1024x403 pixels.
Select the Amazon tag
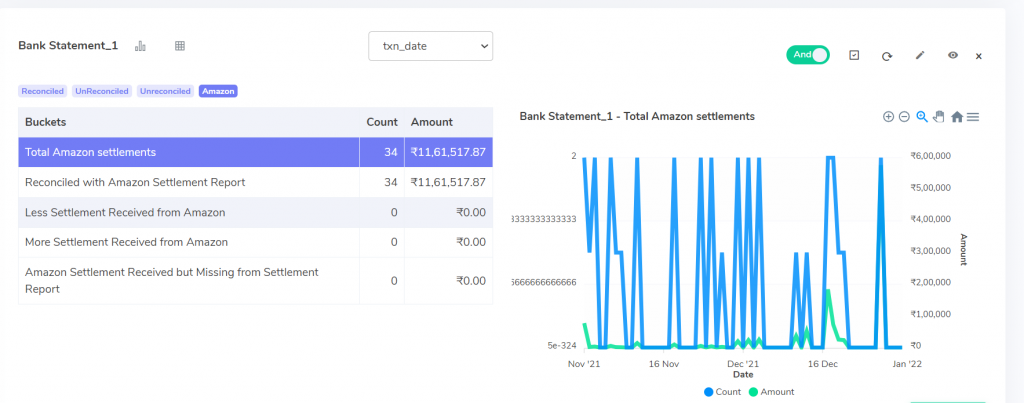click(x=218, y=91)
